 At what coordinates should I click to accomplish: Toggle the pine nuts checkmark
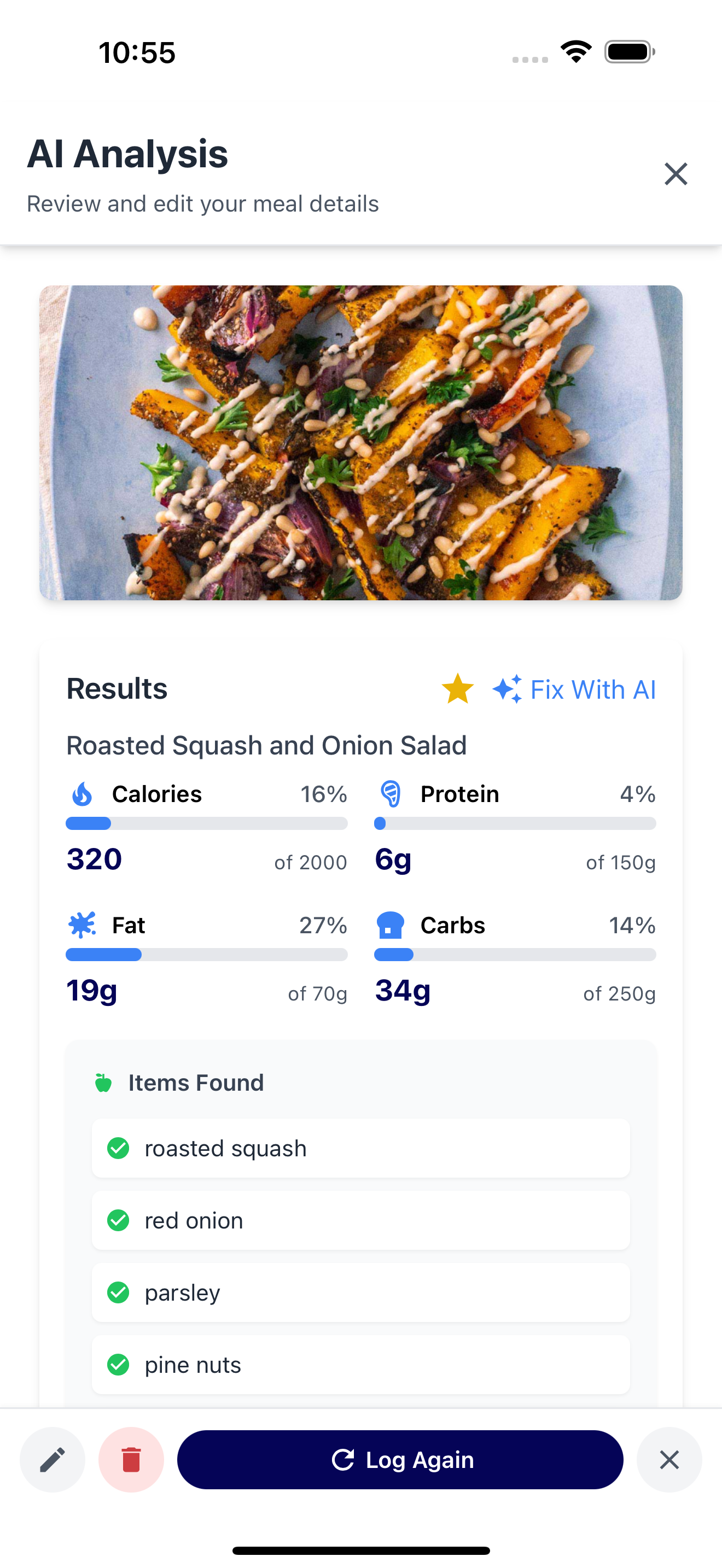click(118, 1365)
